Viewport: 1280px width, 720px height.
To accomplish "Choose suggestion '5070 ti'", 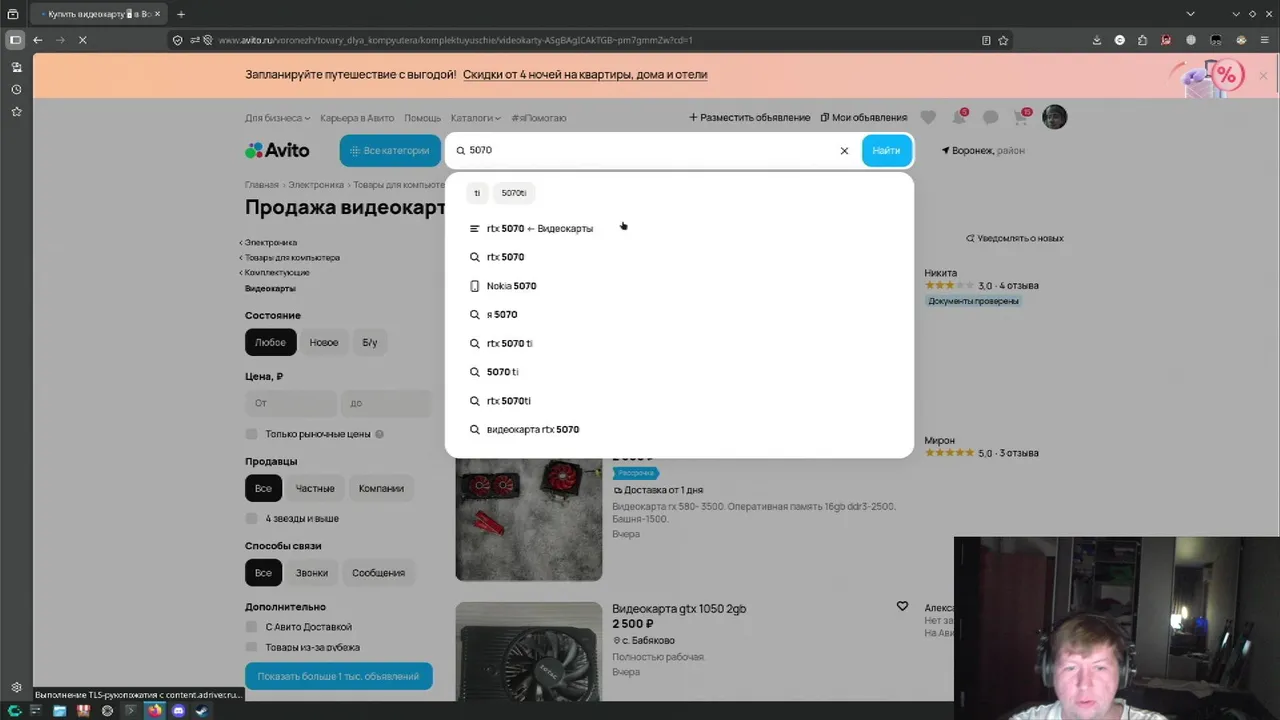I will [679, 372].
